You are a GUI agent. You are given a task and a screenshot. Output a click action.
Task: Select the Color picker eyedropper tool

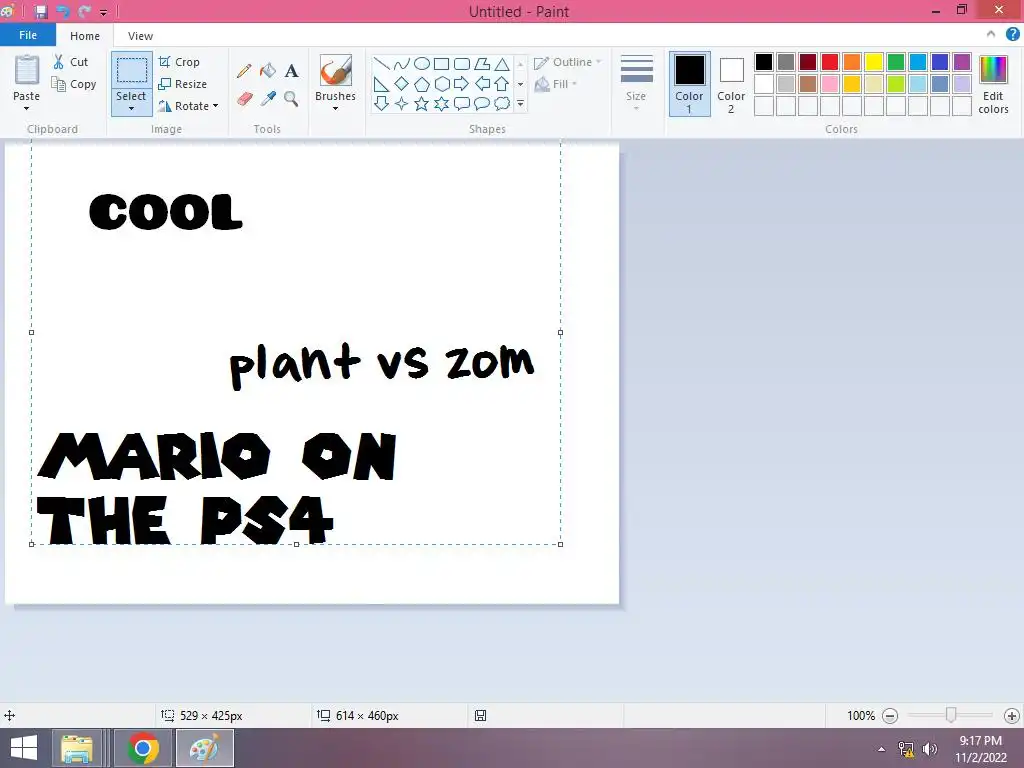[268, 99]
